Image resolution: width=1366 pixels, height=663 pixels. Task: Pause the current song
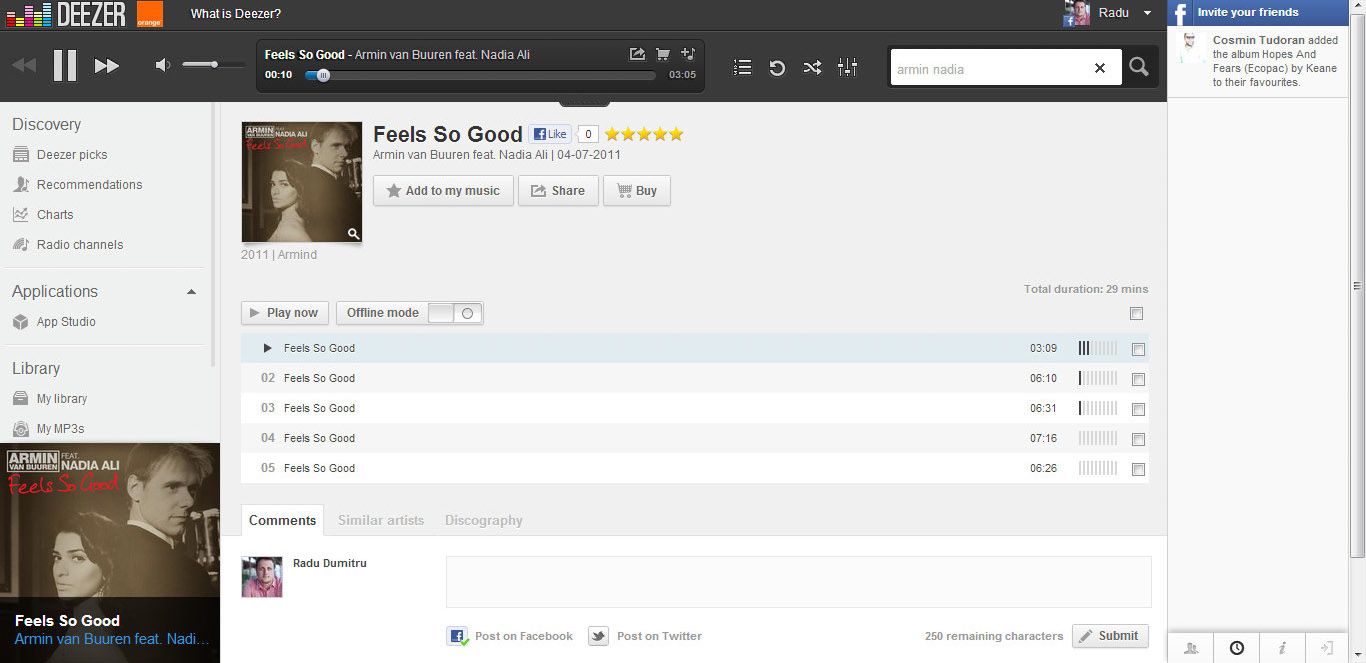(x=65, y=65)
